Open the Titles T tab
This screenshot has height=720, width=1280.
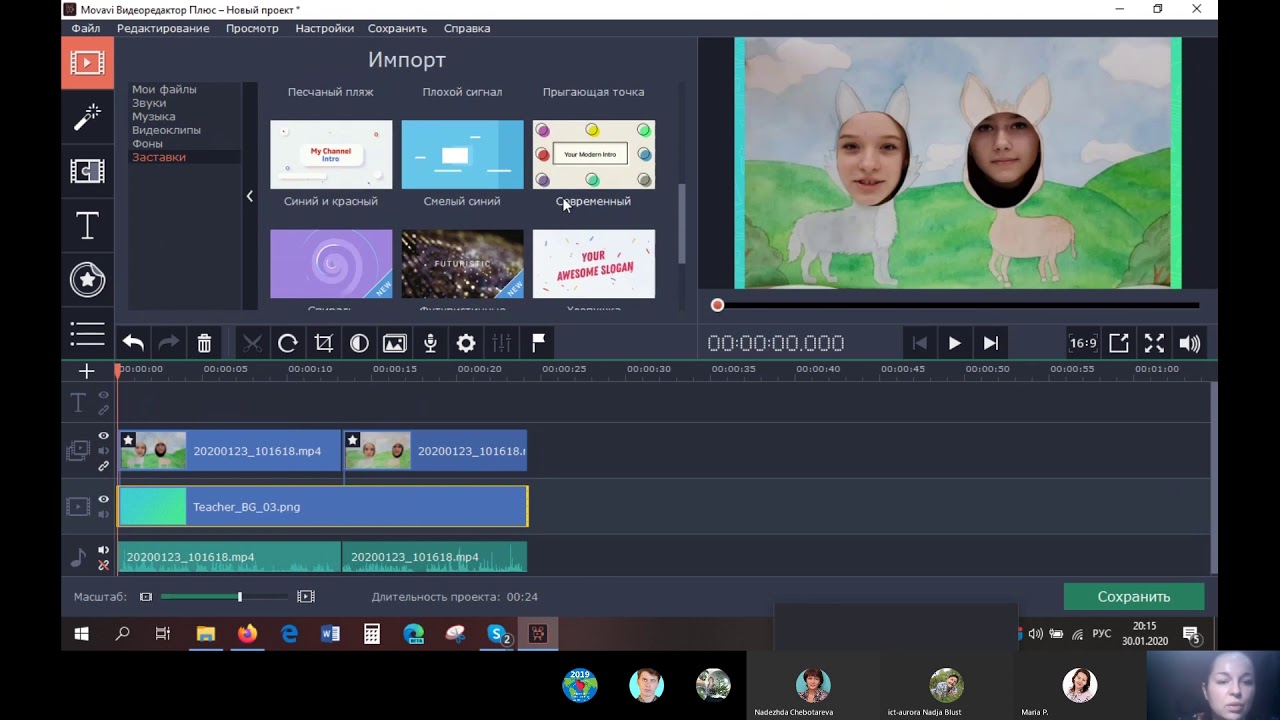[87, 226]
